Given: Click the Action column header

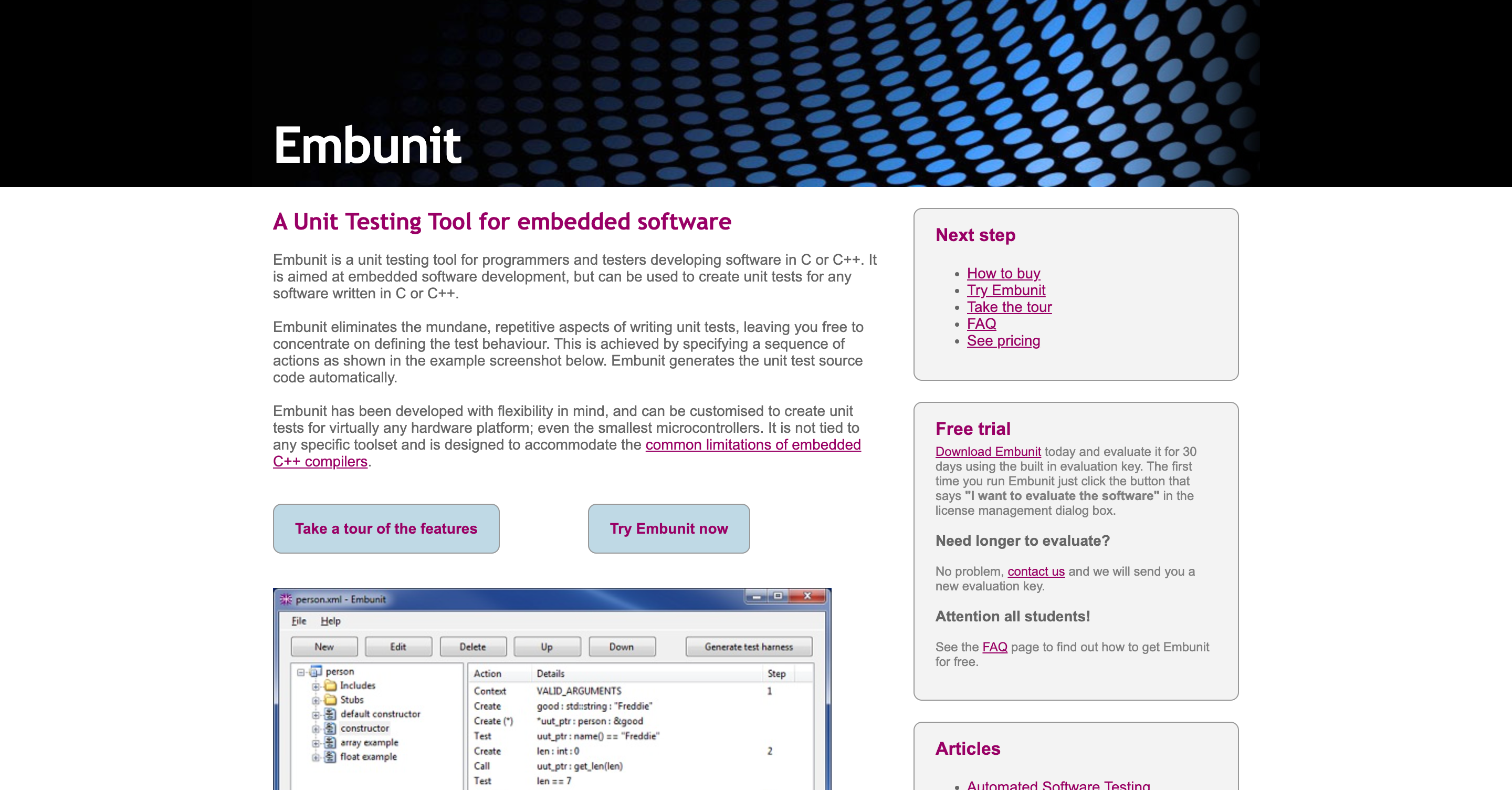Looking at the screenshot, I should pyautogui.click(x=499, y=674).
